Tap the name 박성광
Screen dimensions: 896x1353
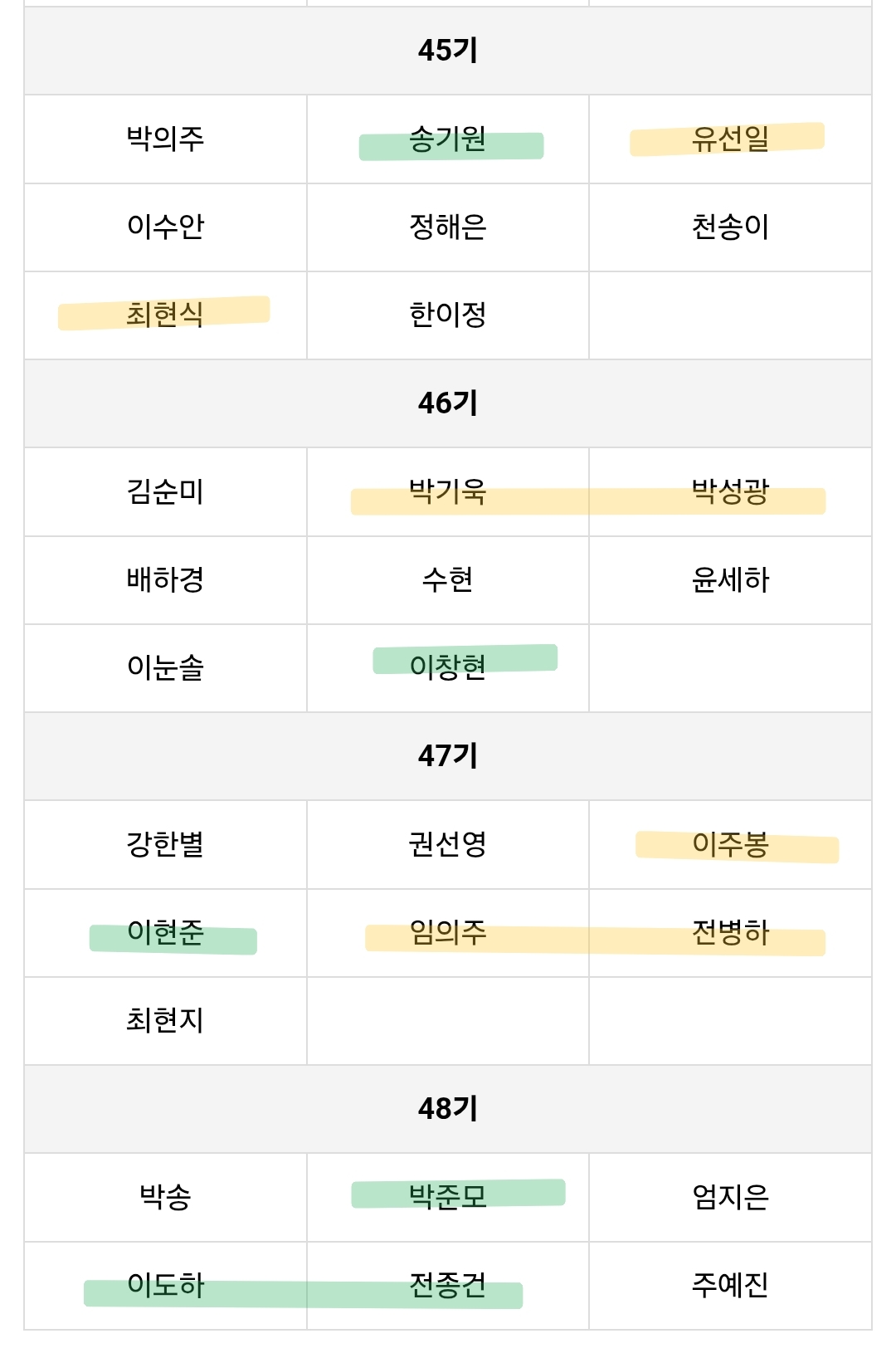tap(730, 491)
